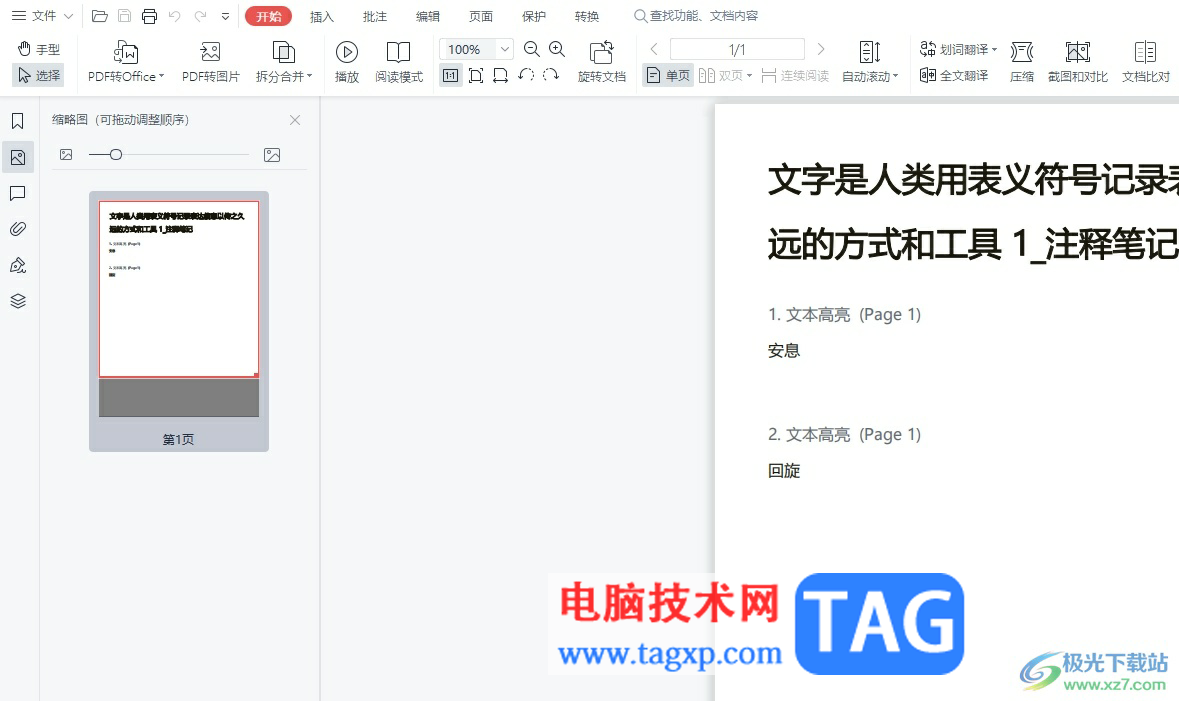Select 双页 double page view
The height and width of the screenshot is (701, 1179).
pos(720,75)
